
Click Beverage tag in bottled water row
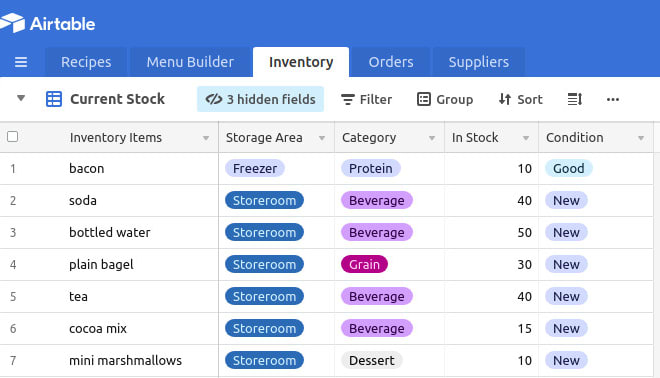click(x=377, y=232)
